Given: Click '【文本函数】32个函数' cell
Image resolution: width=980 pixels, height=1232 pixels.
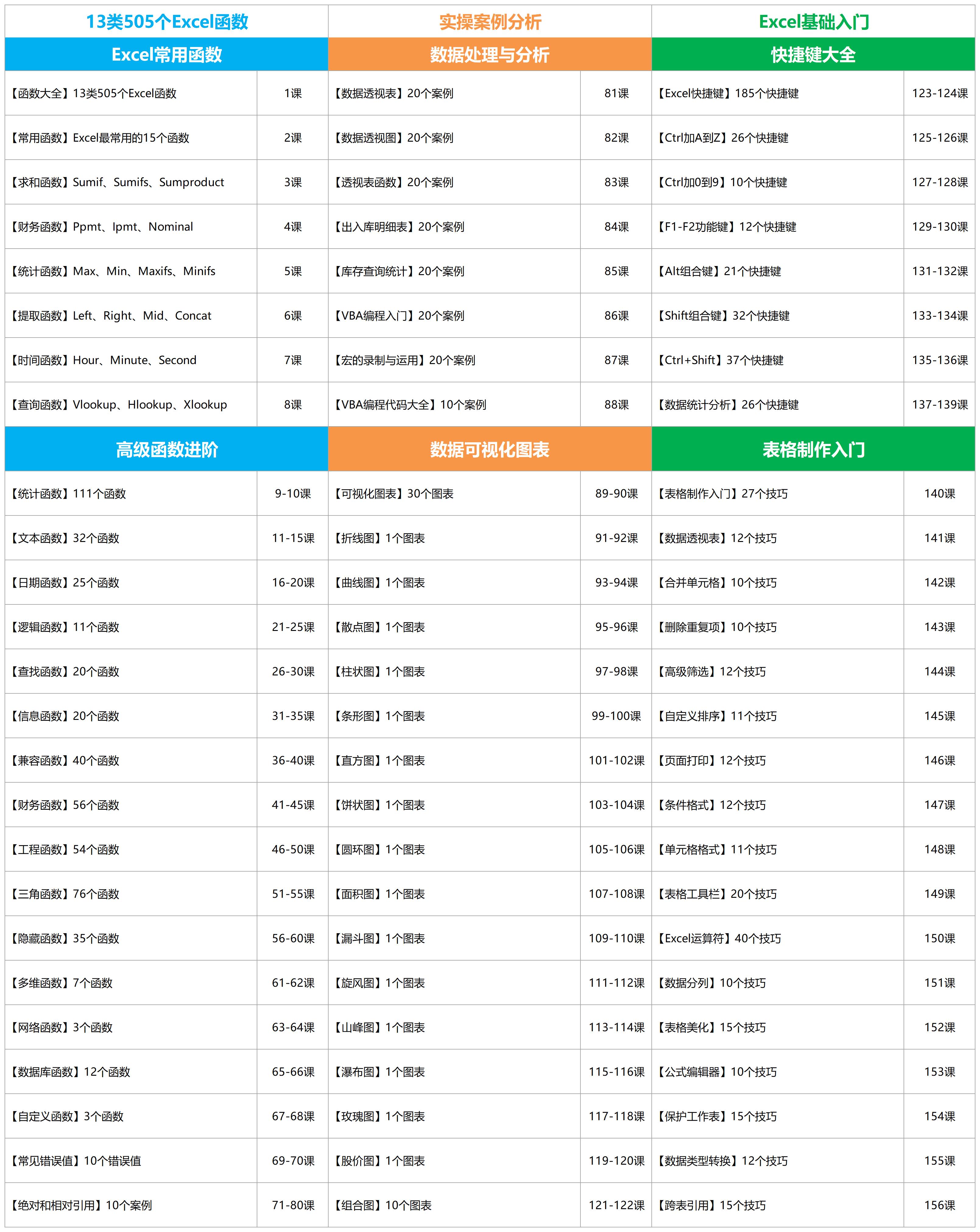Looking at the screenshot, I should (x=131, y=538).
